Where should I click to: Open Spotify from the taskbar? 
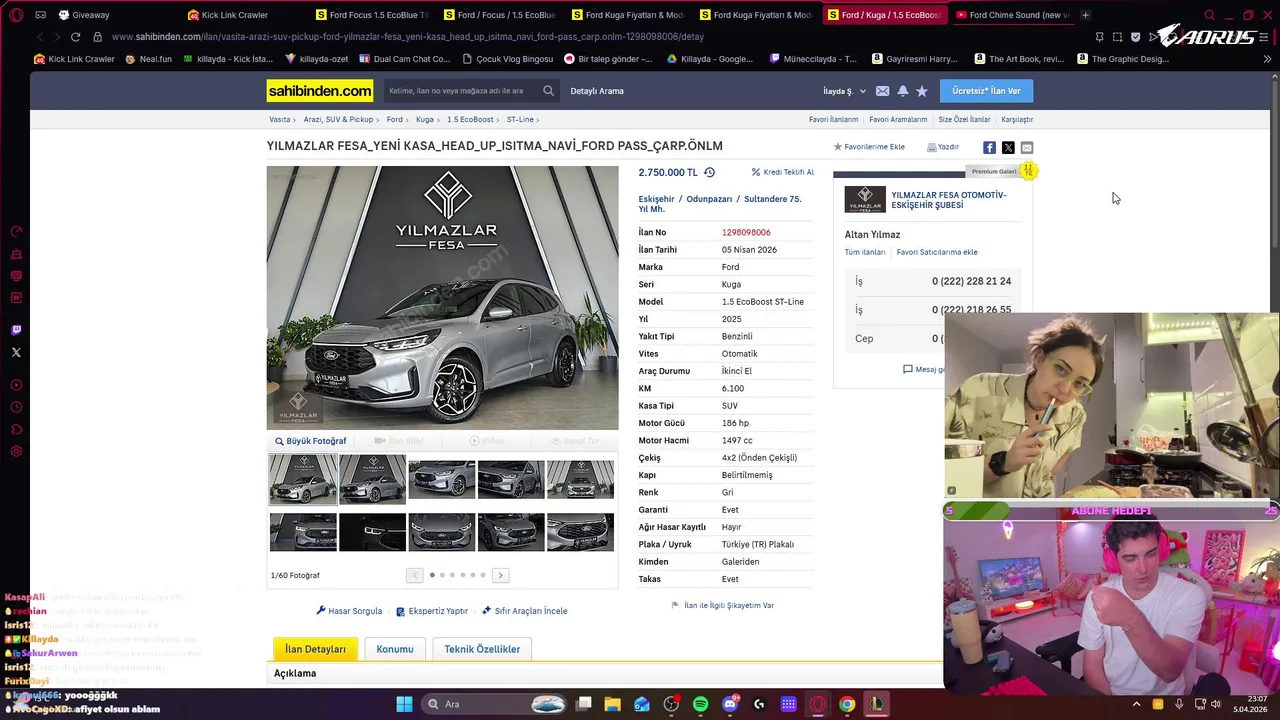(700, 704)
